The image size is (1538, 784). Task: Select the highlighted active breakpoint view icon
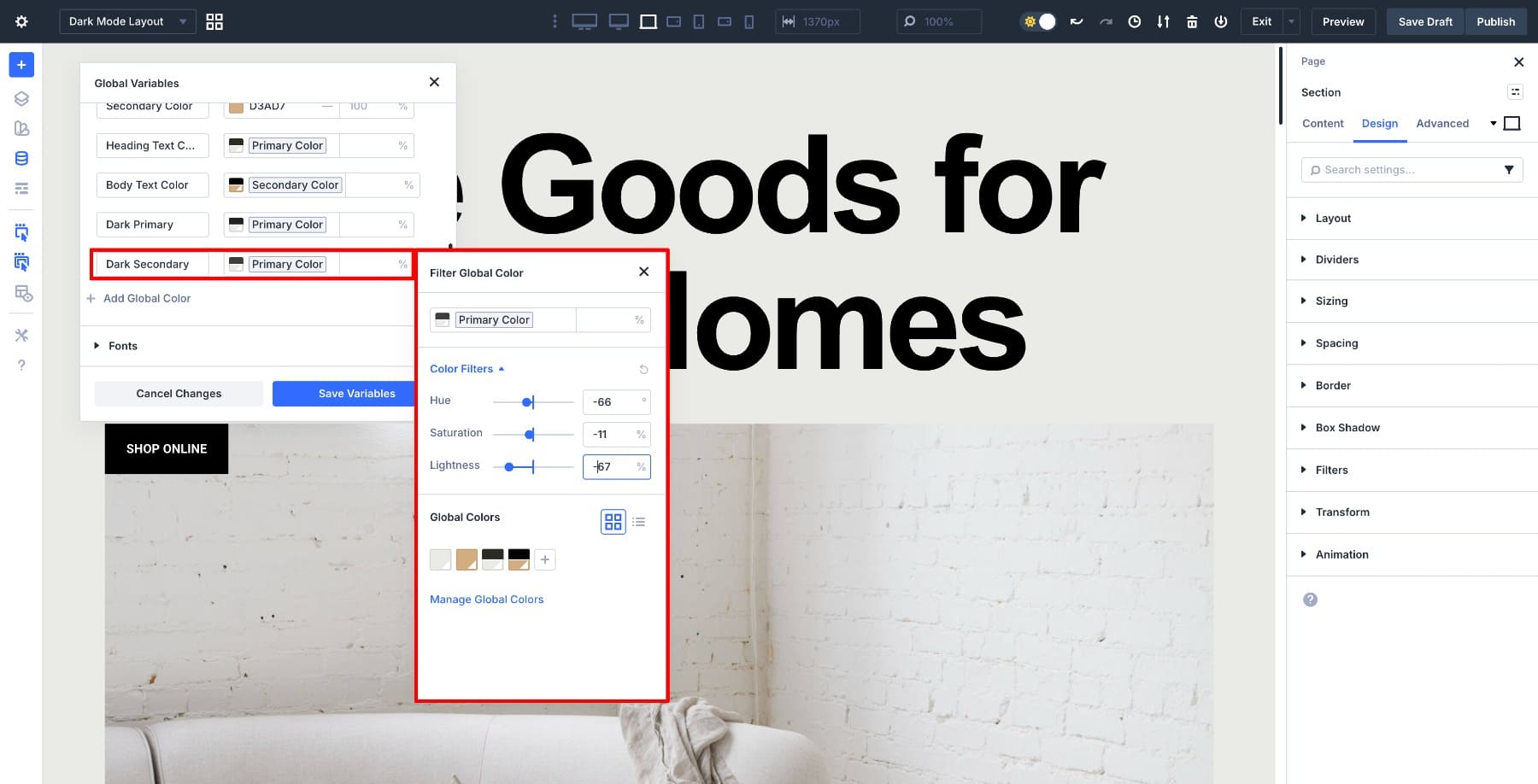[x=649, y=21]
